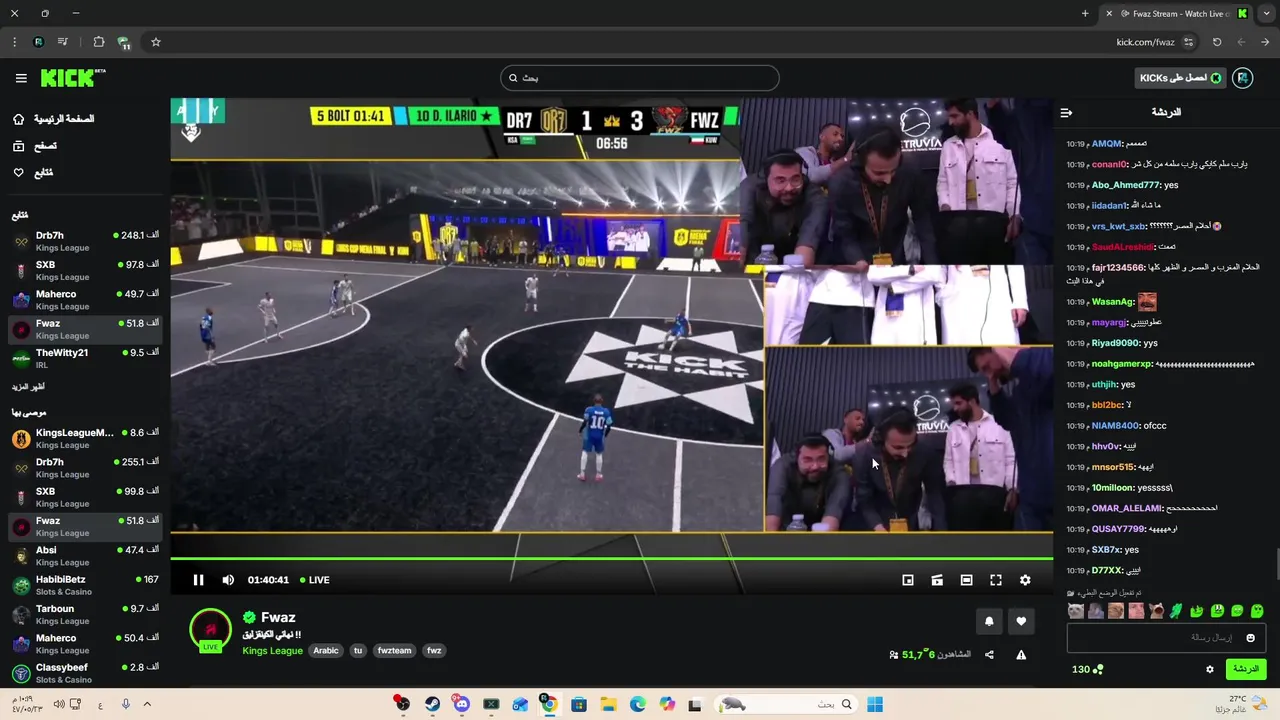Pause the live stream playback
The width and height of the screenshot is (1280, 720).
198,580
